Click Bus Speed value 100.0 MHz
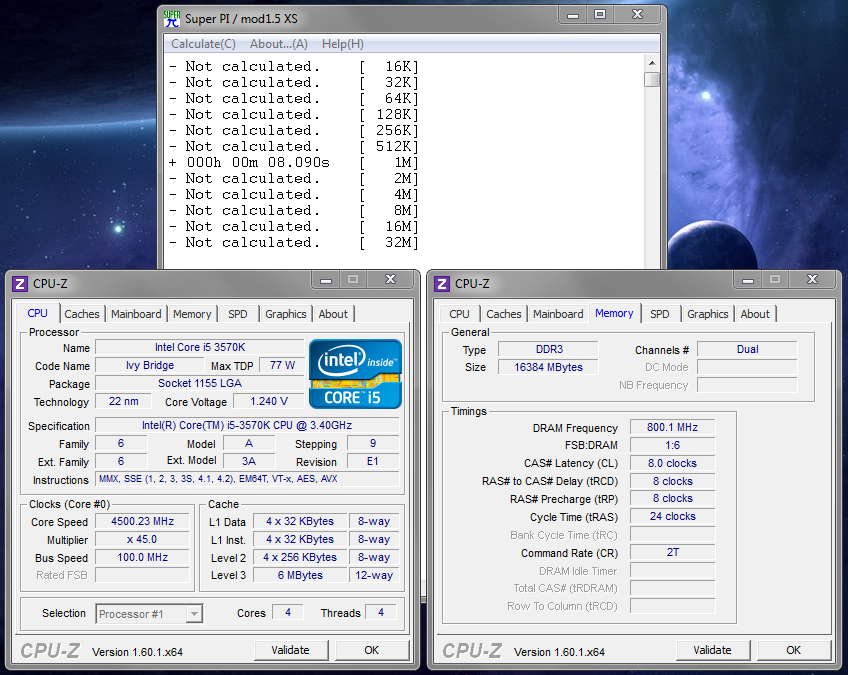 (x=143, y=557)
